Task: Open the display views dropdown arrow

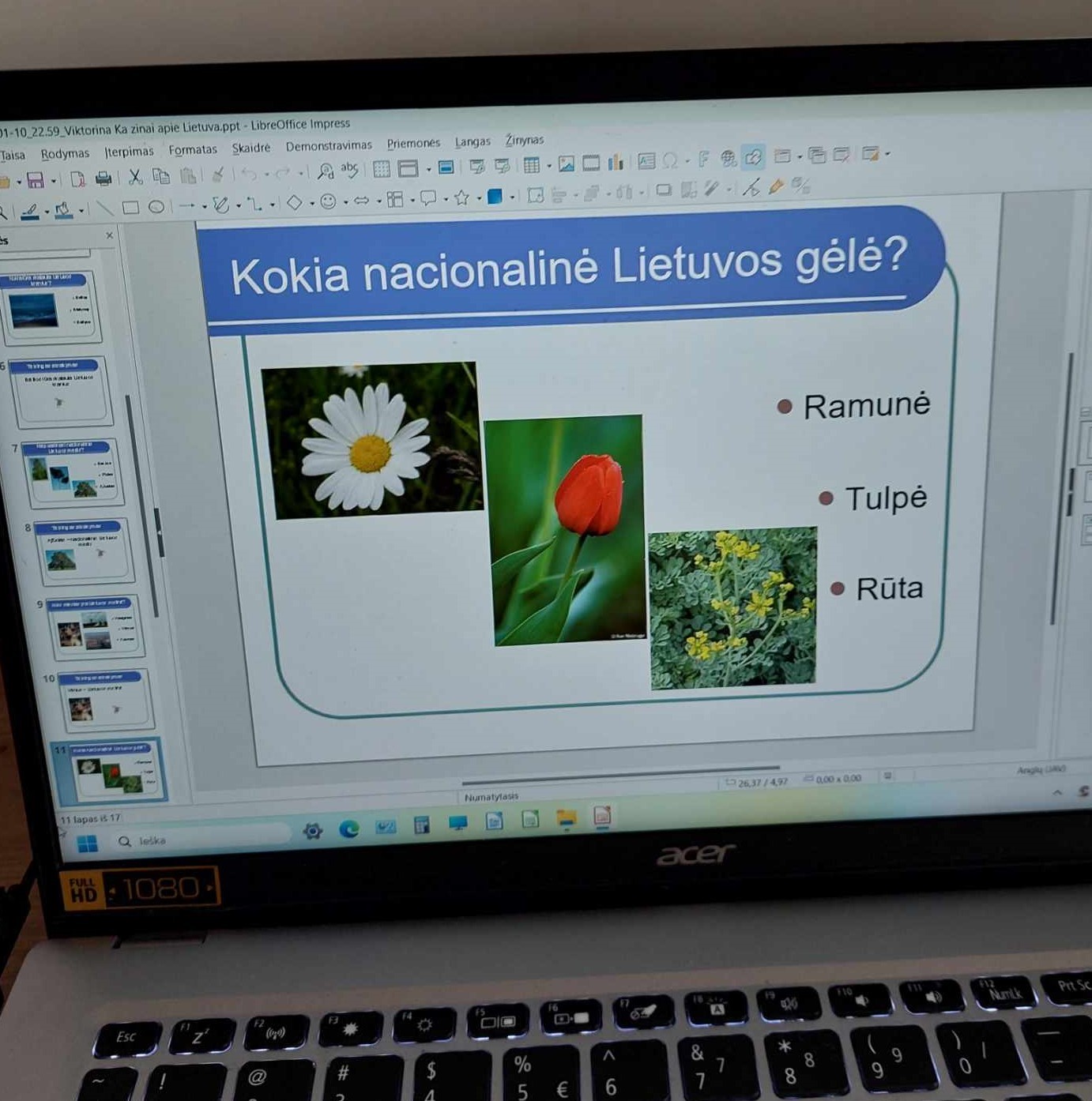Action: 428,168
